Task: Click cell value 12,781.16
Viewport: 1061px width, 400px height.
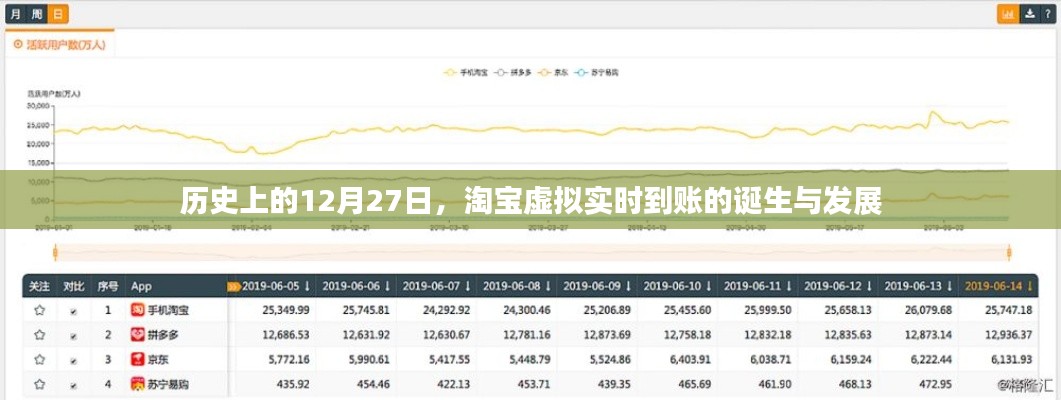Action: pyautogui.click(x=526, y=334)
